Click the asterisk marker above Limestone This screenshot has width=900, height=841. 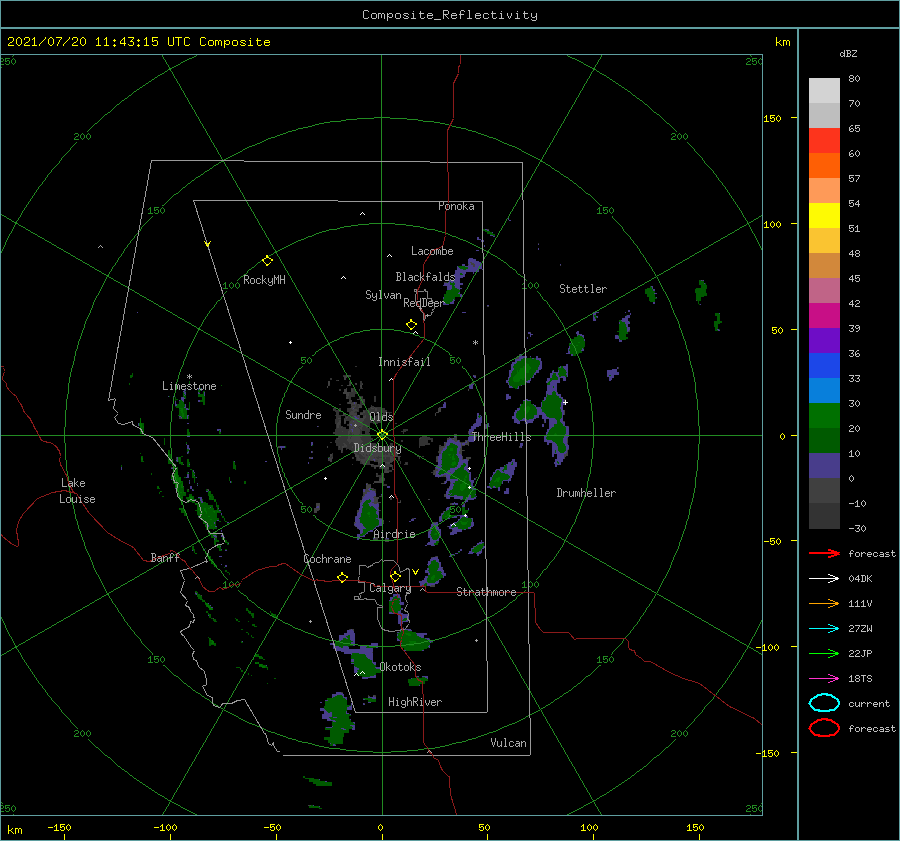pos(189,377)
